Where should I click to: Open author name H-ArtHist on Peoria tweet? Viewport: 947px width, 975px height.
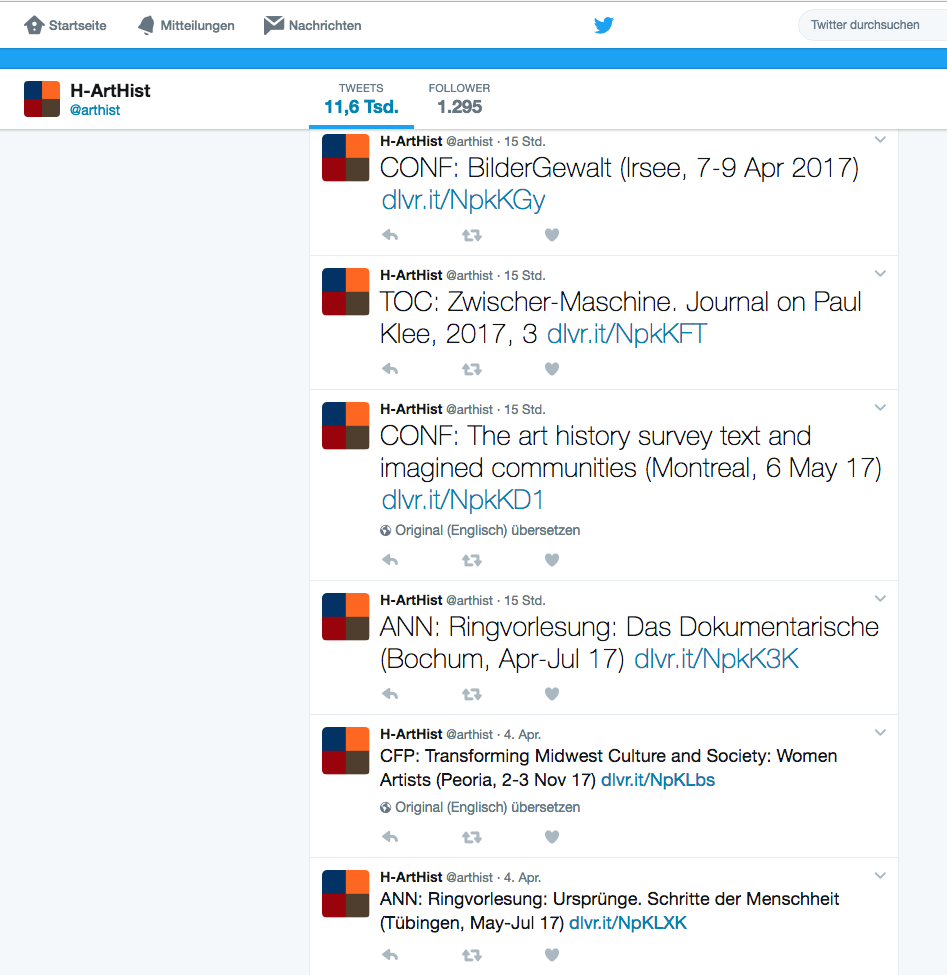pyautogui.click(x=411, y=734)
